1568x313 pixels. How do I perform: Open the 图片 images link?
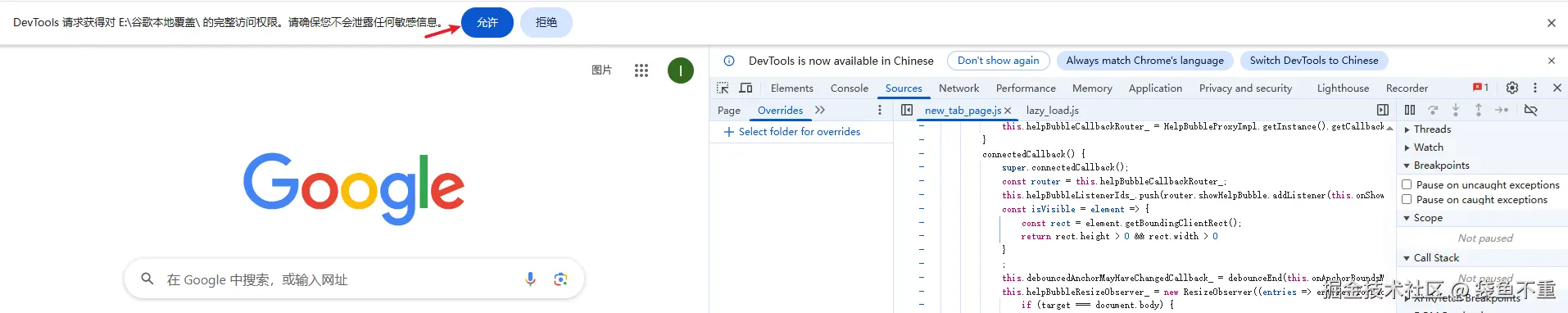tap(601, 70)
